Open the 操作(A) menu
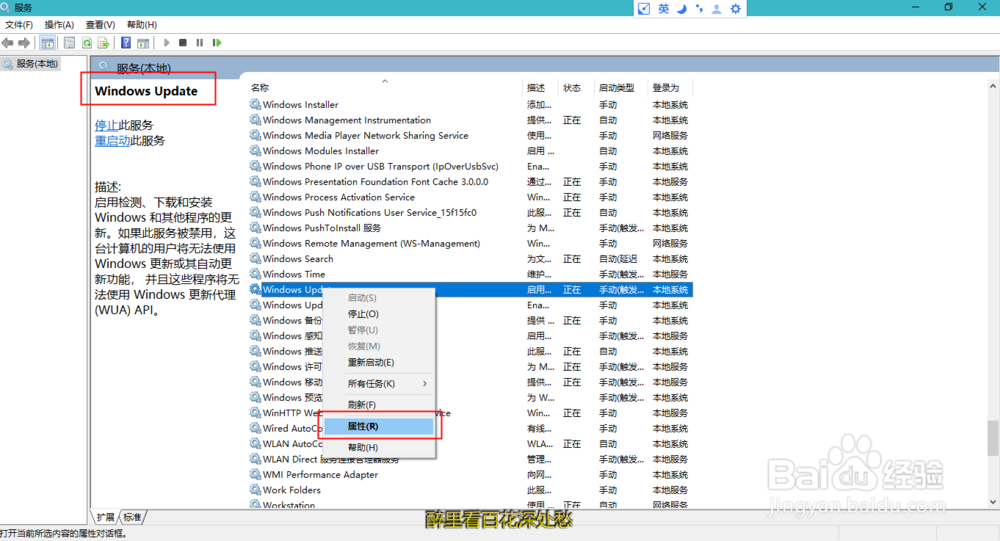Screen dimensions: 1000x541 59,25
